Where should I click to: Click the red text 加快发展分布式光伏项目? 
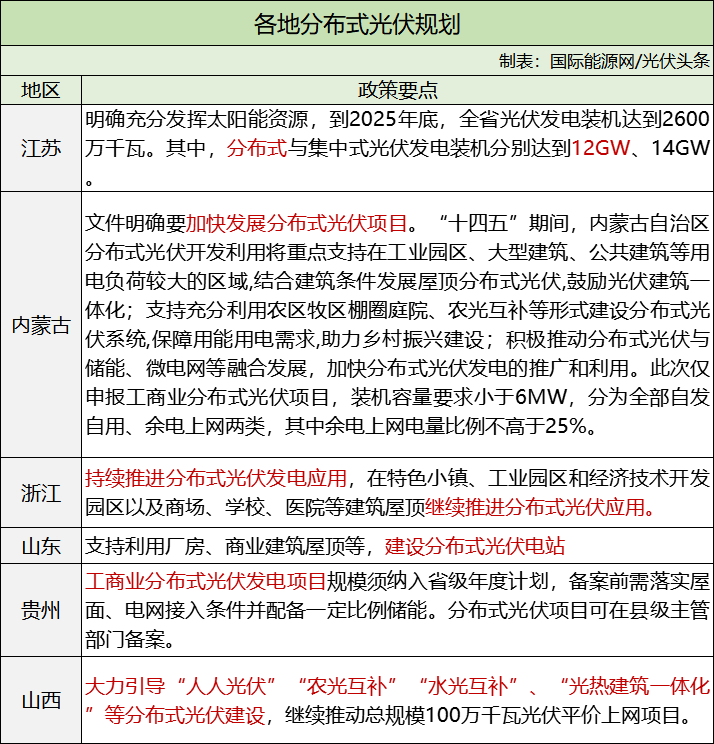[297, 223]
